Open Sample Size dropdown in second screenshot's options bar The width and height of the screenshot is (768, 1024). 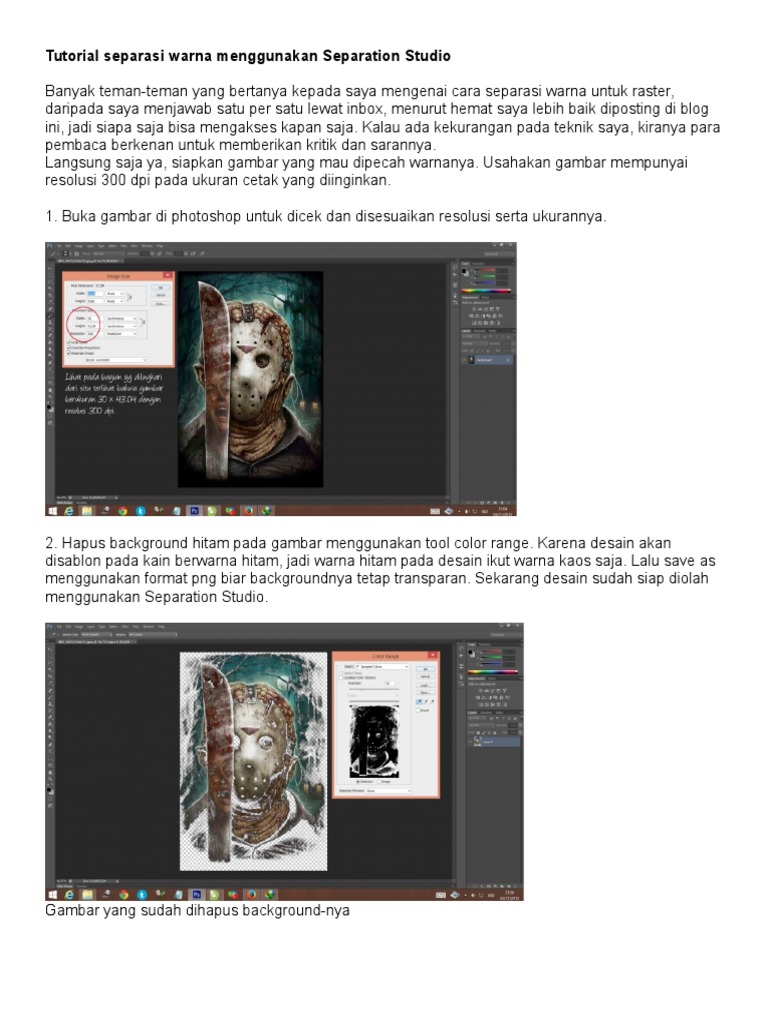pos(98,634)
